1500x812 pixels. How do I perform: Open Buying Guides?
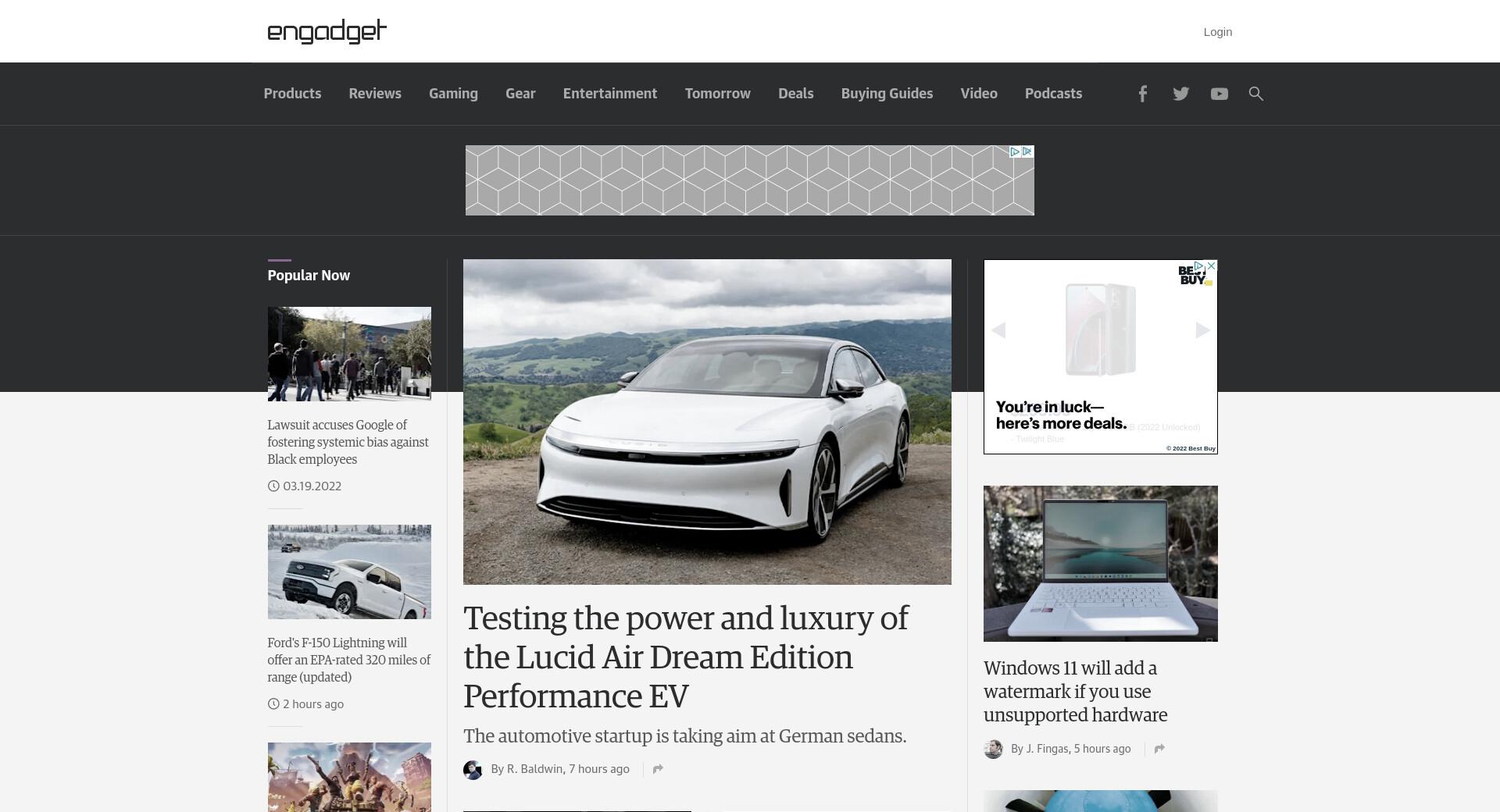coord(887,94)
